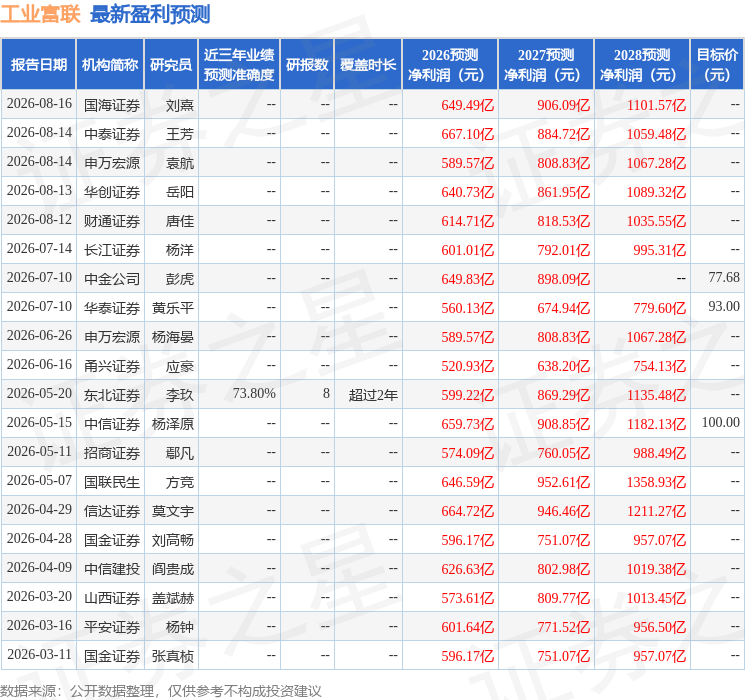Click 中金公司 target price 77.68
Image resolution: width=745 pixels, height=700 pixels.
coord(724,278)
